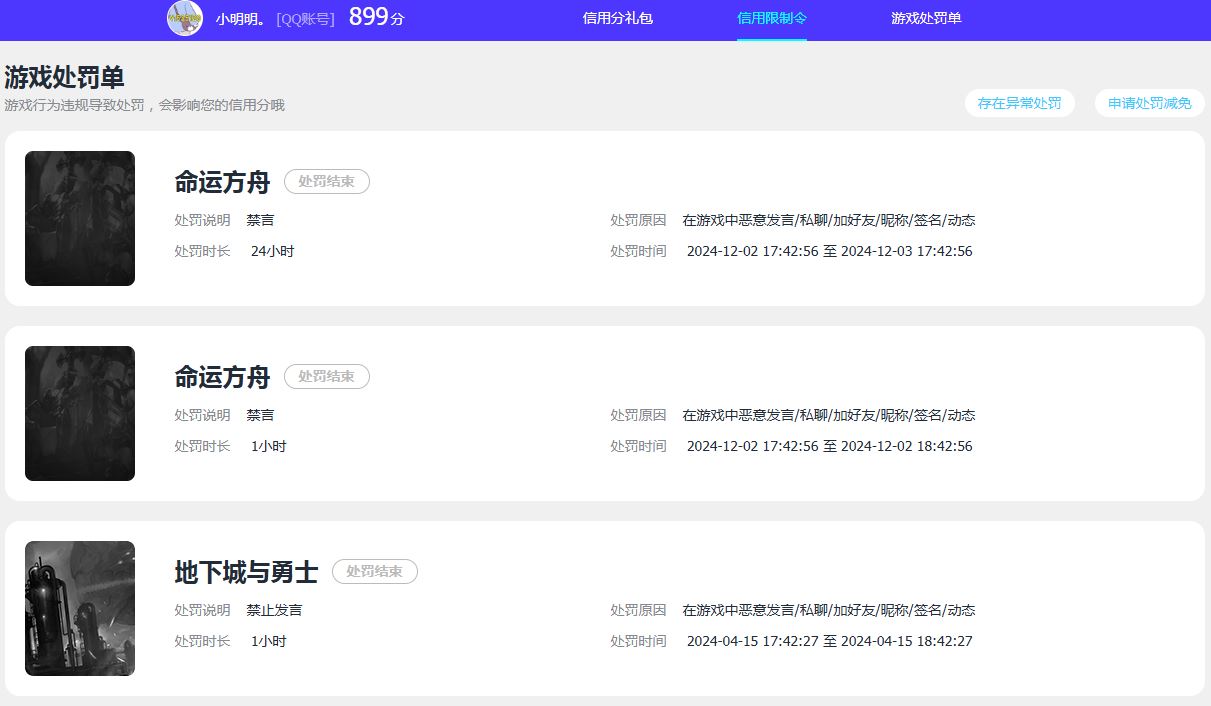This screenshot has height=706, width=1211.
Task: Switch to the 信用限制令 tab
Action: [771, 18]
